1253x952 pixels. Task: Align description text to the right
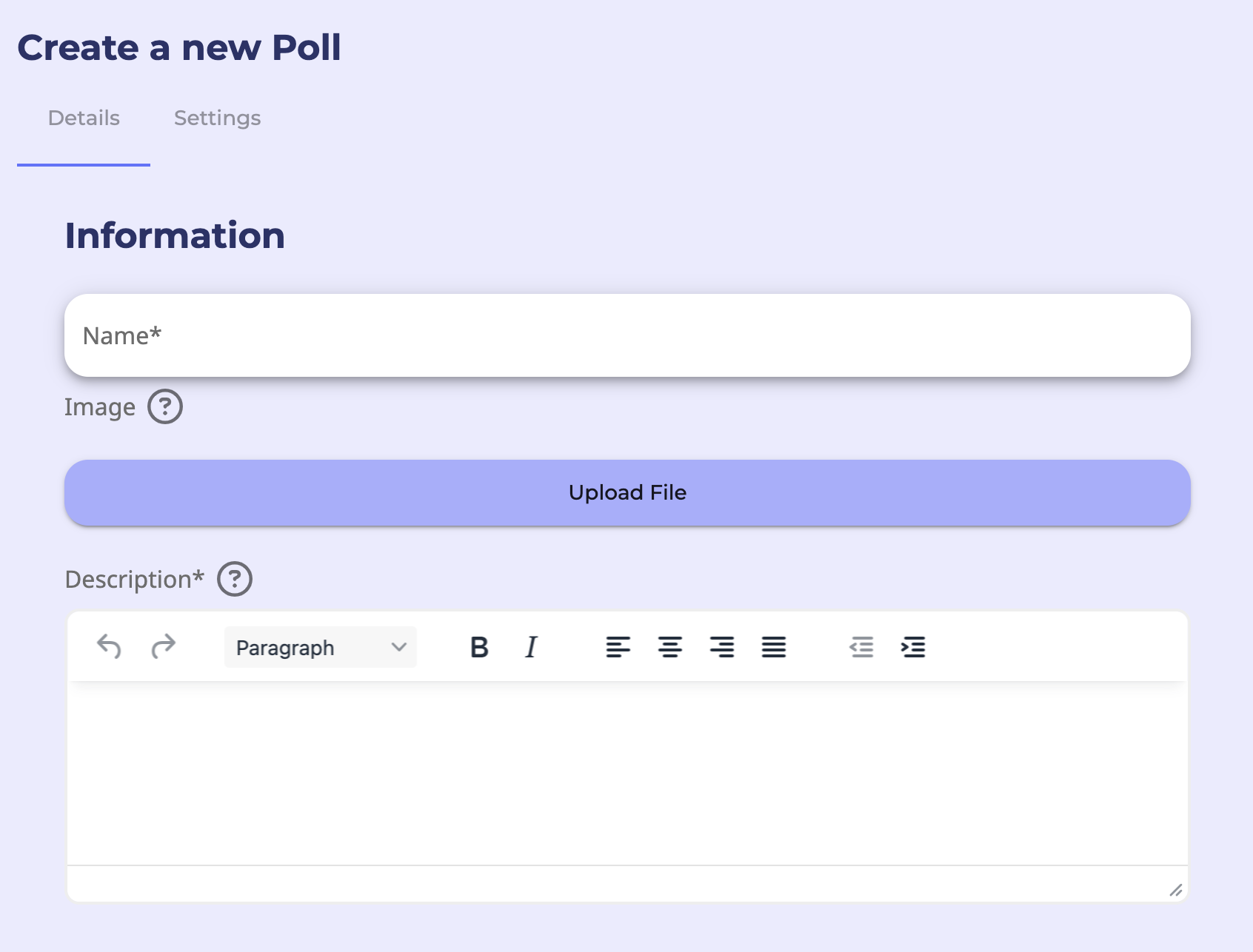pos(722,648)
